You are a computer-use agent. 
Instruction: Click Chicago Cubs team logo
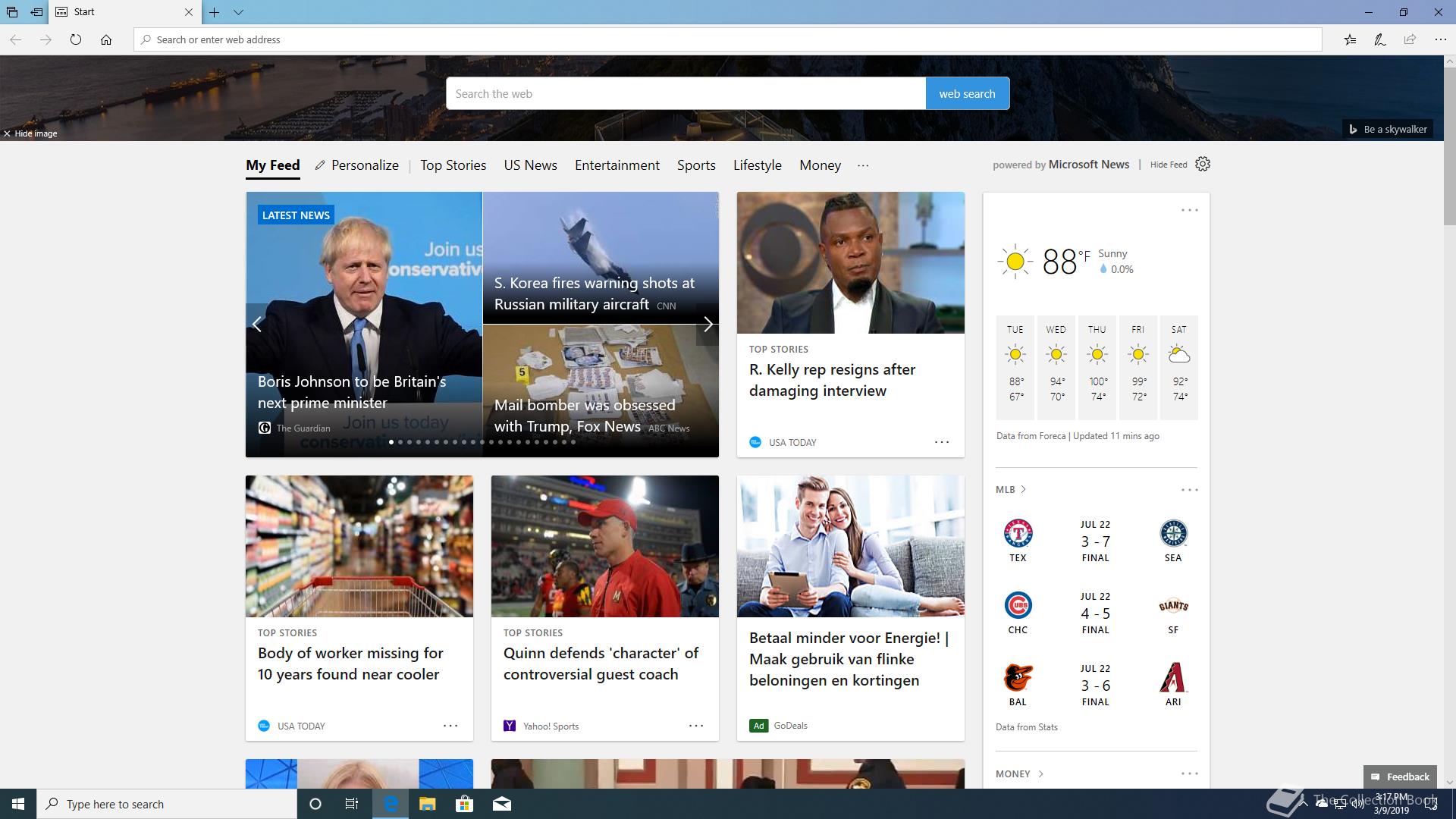coord(1018,605)
